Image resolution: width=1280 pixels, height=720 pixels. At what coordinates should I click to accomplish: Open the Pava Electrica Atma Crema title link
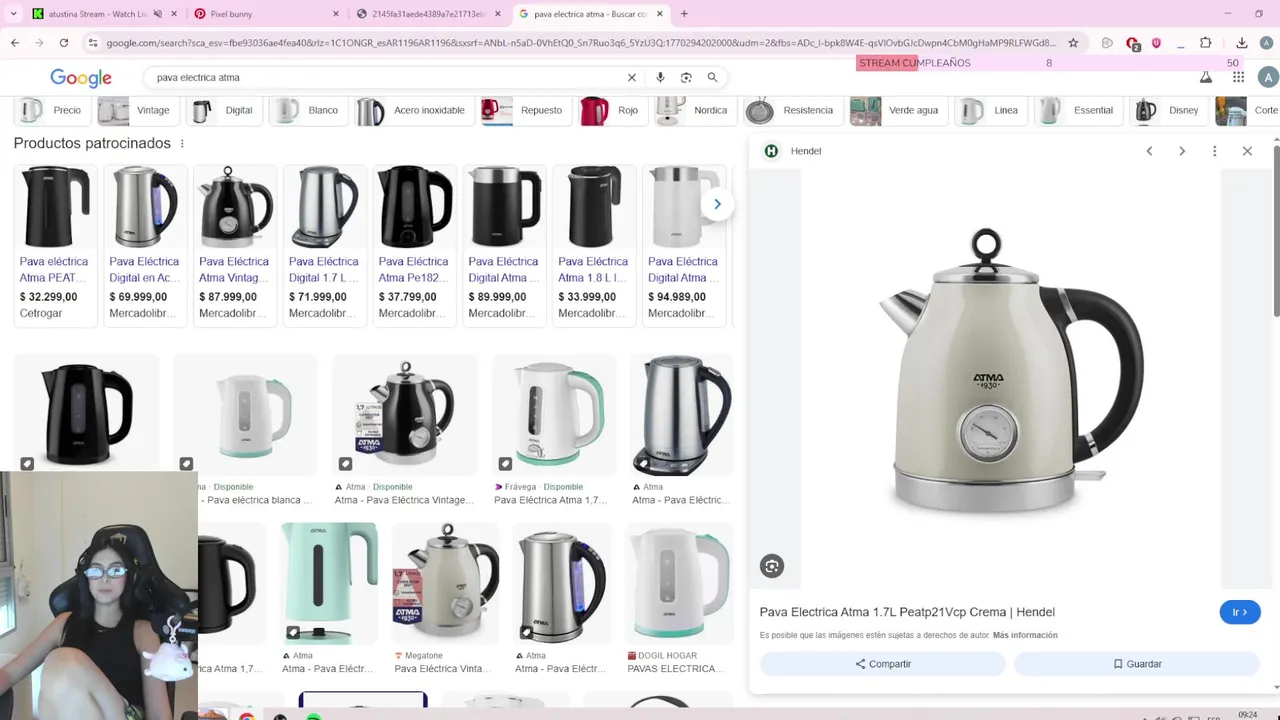(907, 612)
